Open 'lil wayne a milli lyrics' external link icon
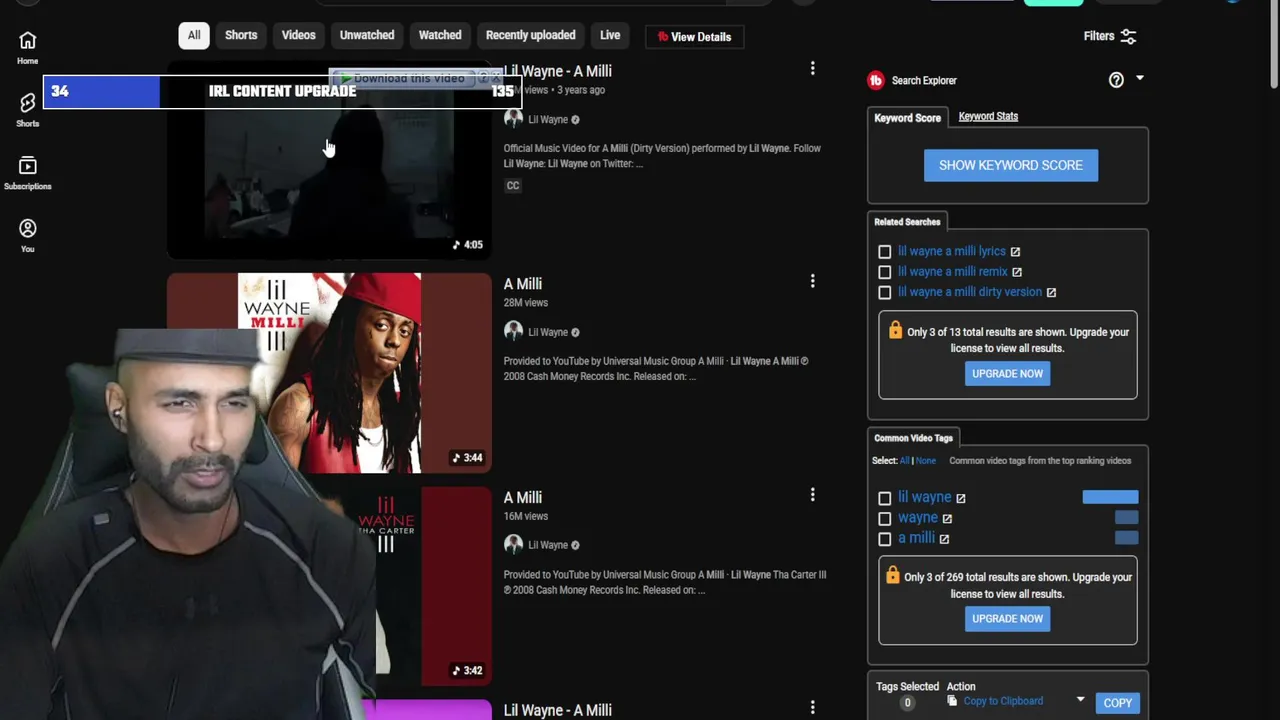1280x720 pixels. pos(1015,252)
